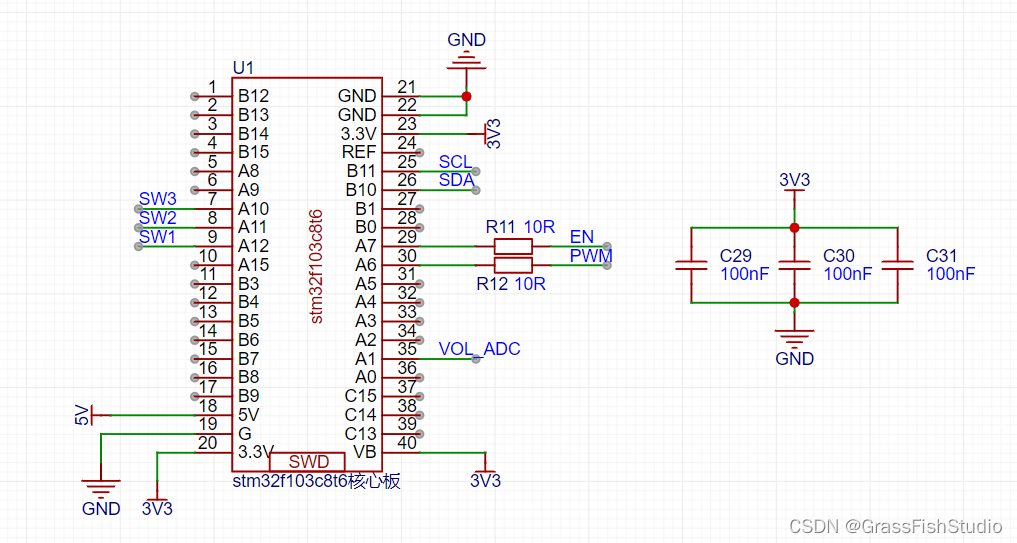Viewport: 1017px width, 543px height.
Task: Click pin name A10 on U1
Action: [x=253, y=209]
